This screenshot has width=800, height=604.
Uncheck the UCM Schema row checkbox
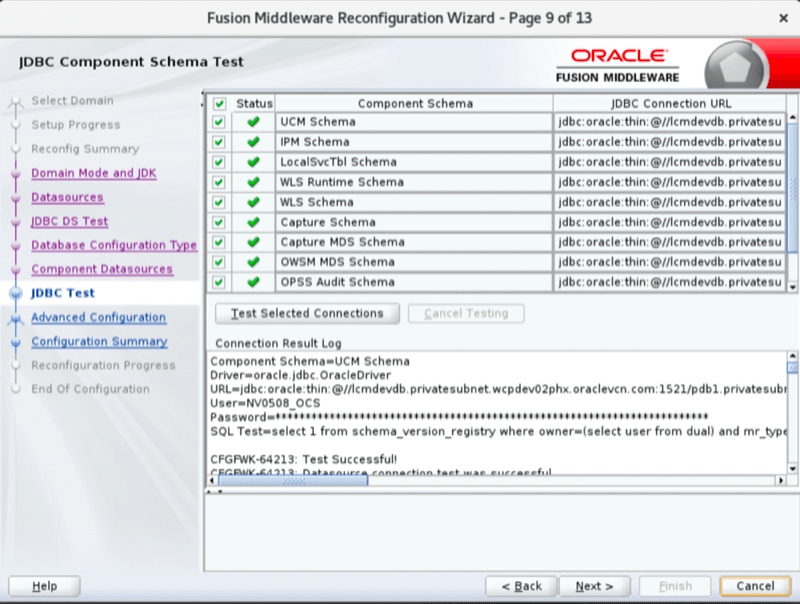click(219, 122)
